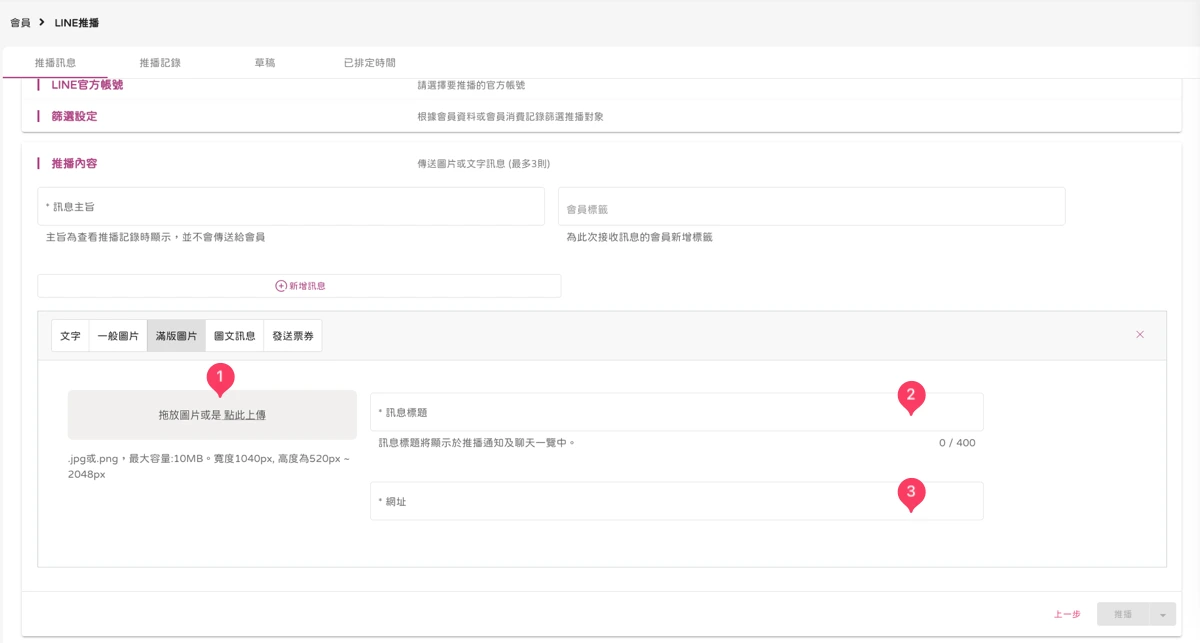Remove the message block with the X icon
The width and height of the screenshot is (1200, 643).
click(1140, 335)
